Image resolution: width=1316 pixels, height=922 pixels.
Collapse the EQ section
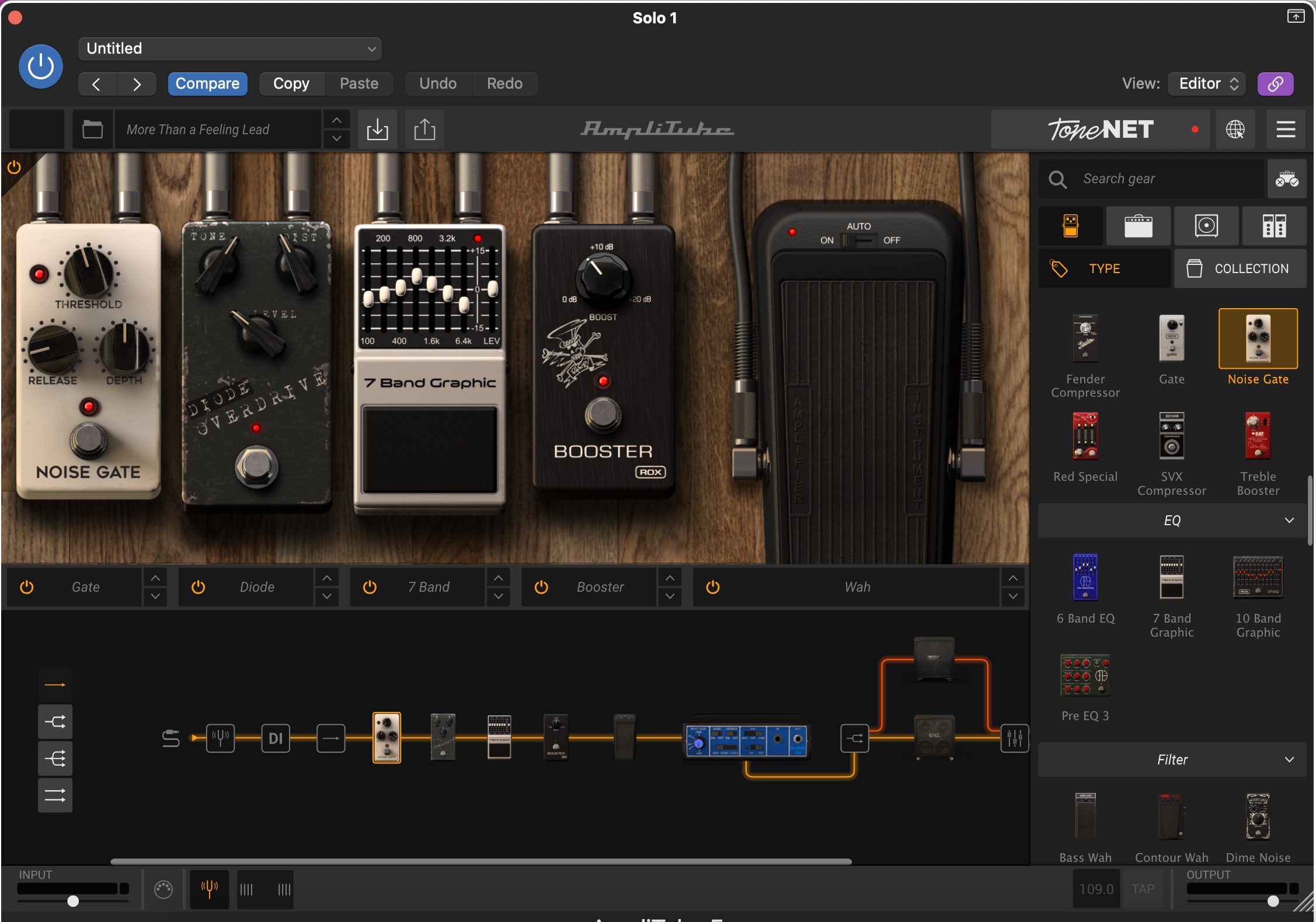tap(1172, 521)
